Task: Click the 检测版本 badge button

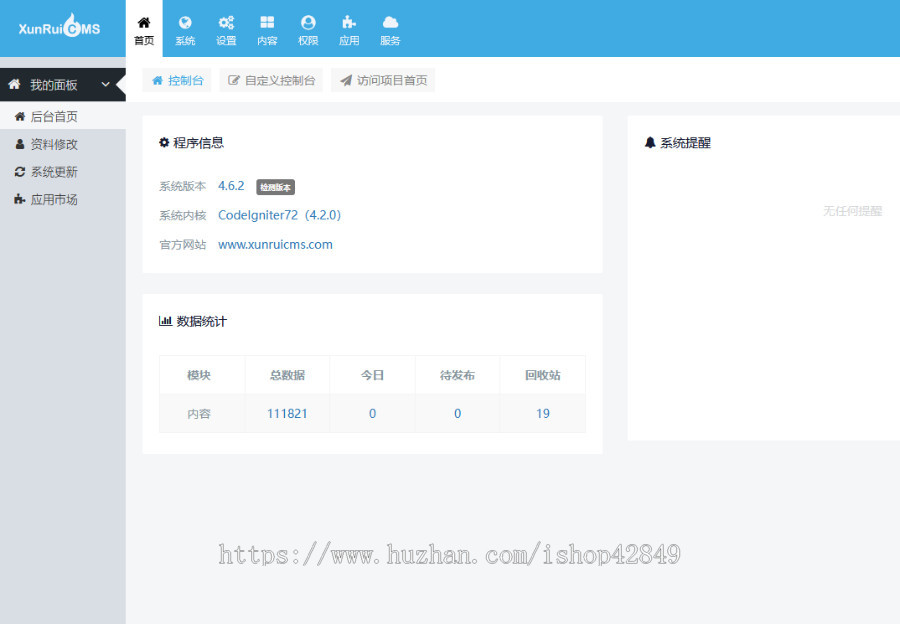Action: coord(276,187)
